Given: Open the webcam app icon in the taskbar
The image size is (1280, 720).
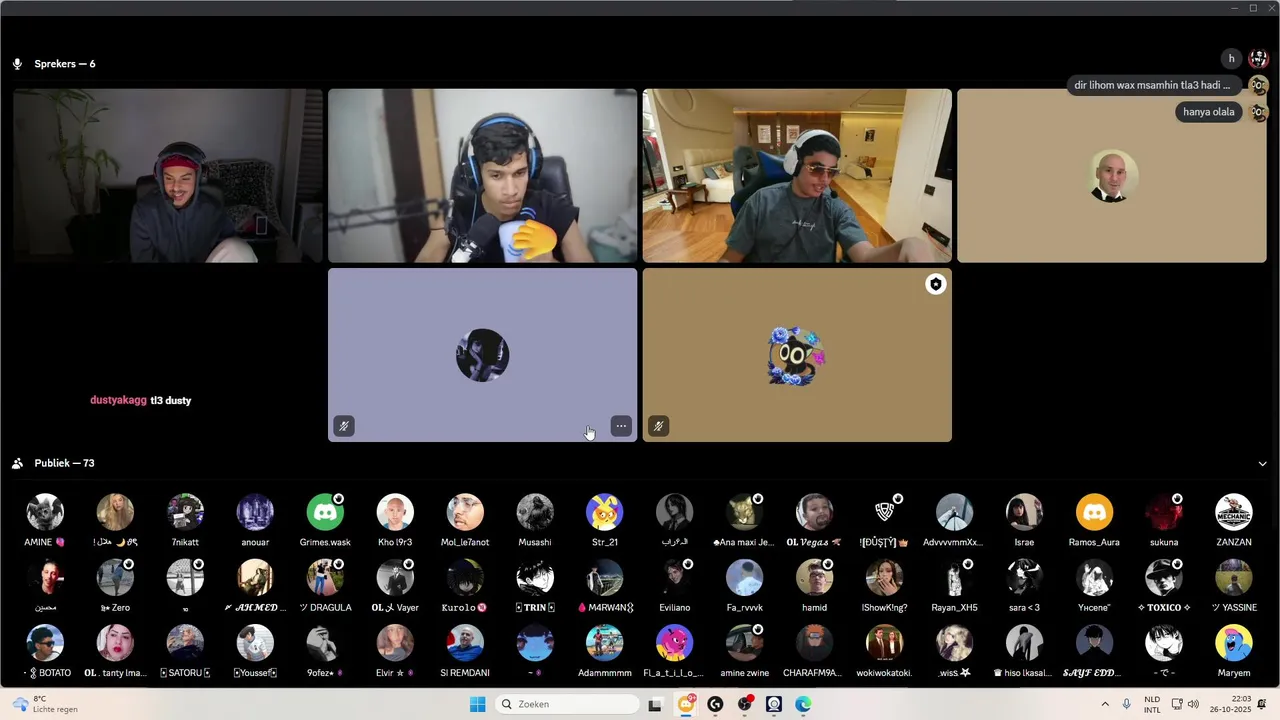Looking at the screenshot, I should coord(774,704).
